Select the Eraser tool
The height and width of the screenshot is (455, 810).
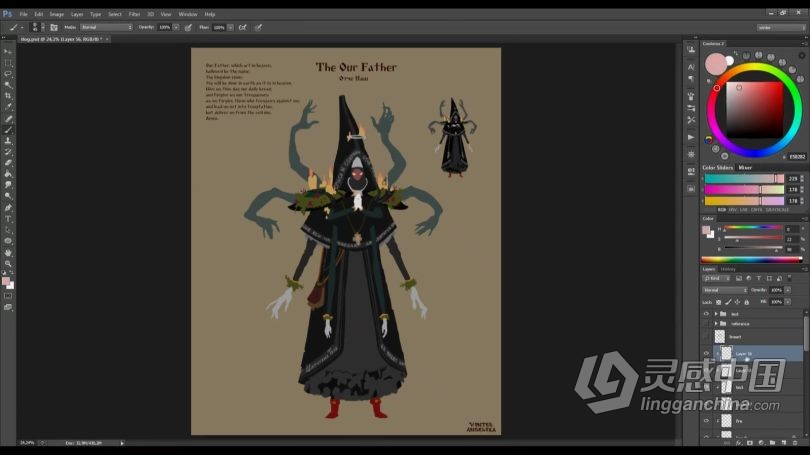tap(8, 163)
